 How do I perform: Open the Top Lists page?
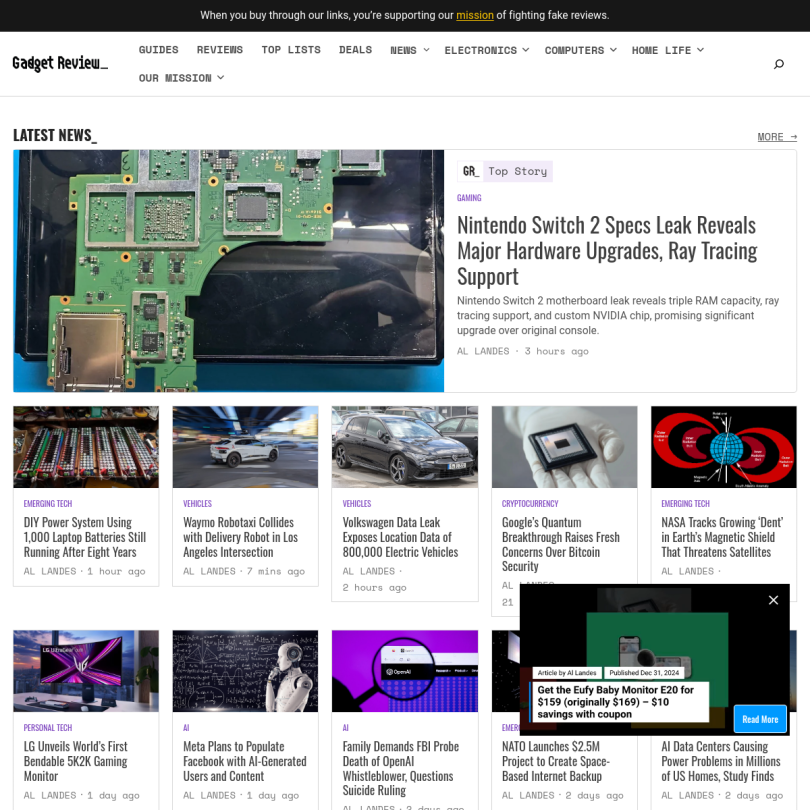click(291, 50)
